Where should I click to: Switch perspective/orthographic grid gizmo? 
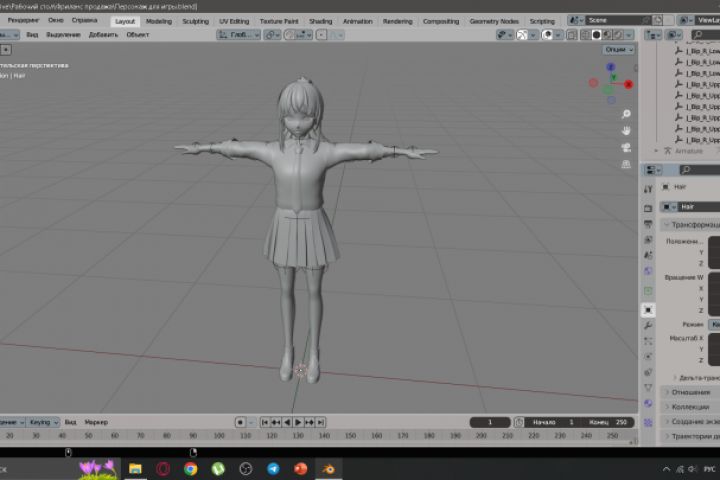coord(626,164)
